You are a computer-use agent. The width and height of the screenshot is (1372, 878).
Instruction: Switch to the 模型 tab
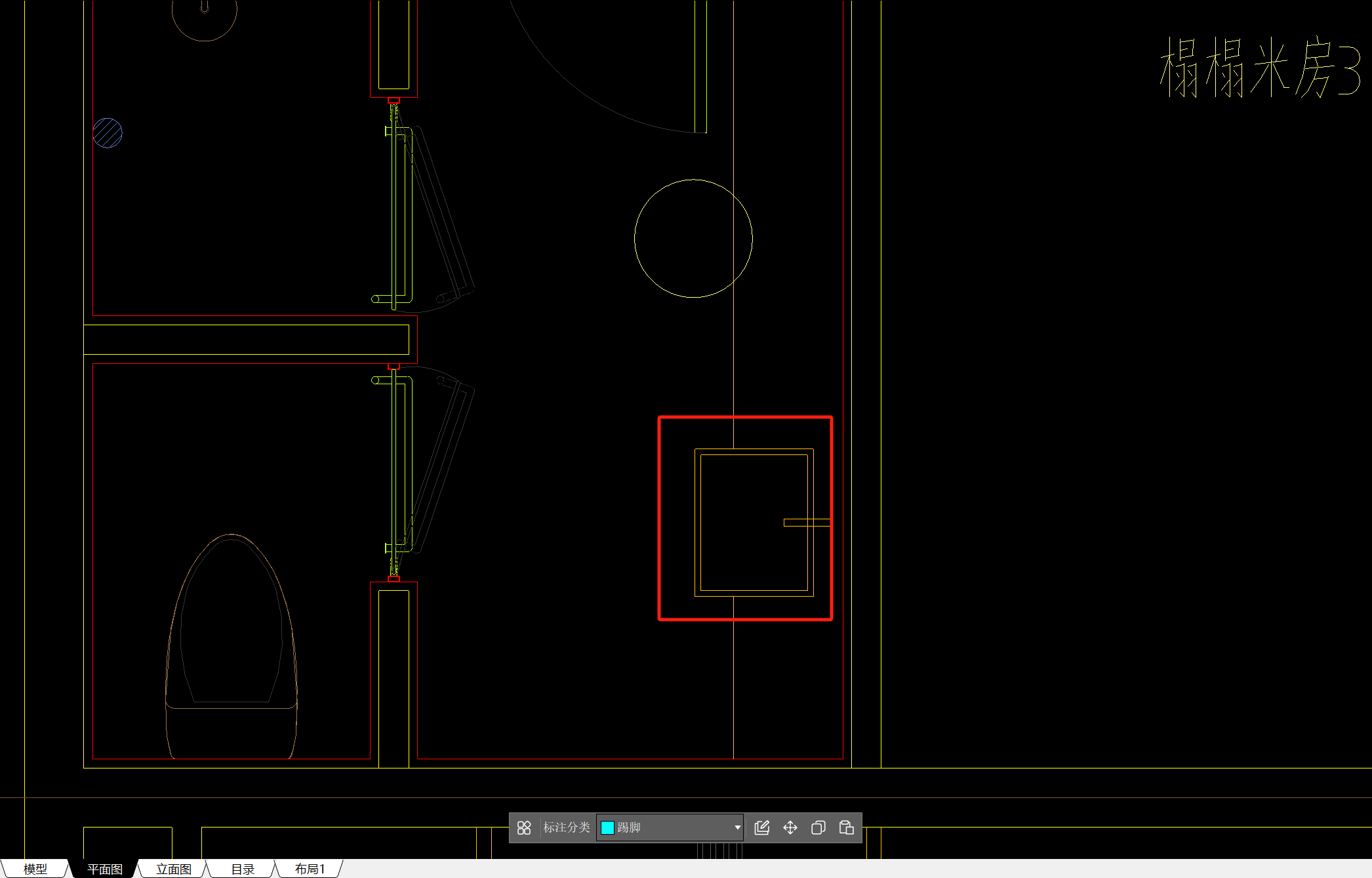(35, 869)
